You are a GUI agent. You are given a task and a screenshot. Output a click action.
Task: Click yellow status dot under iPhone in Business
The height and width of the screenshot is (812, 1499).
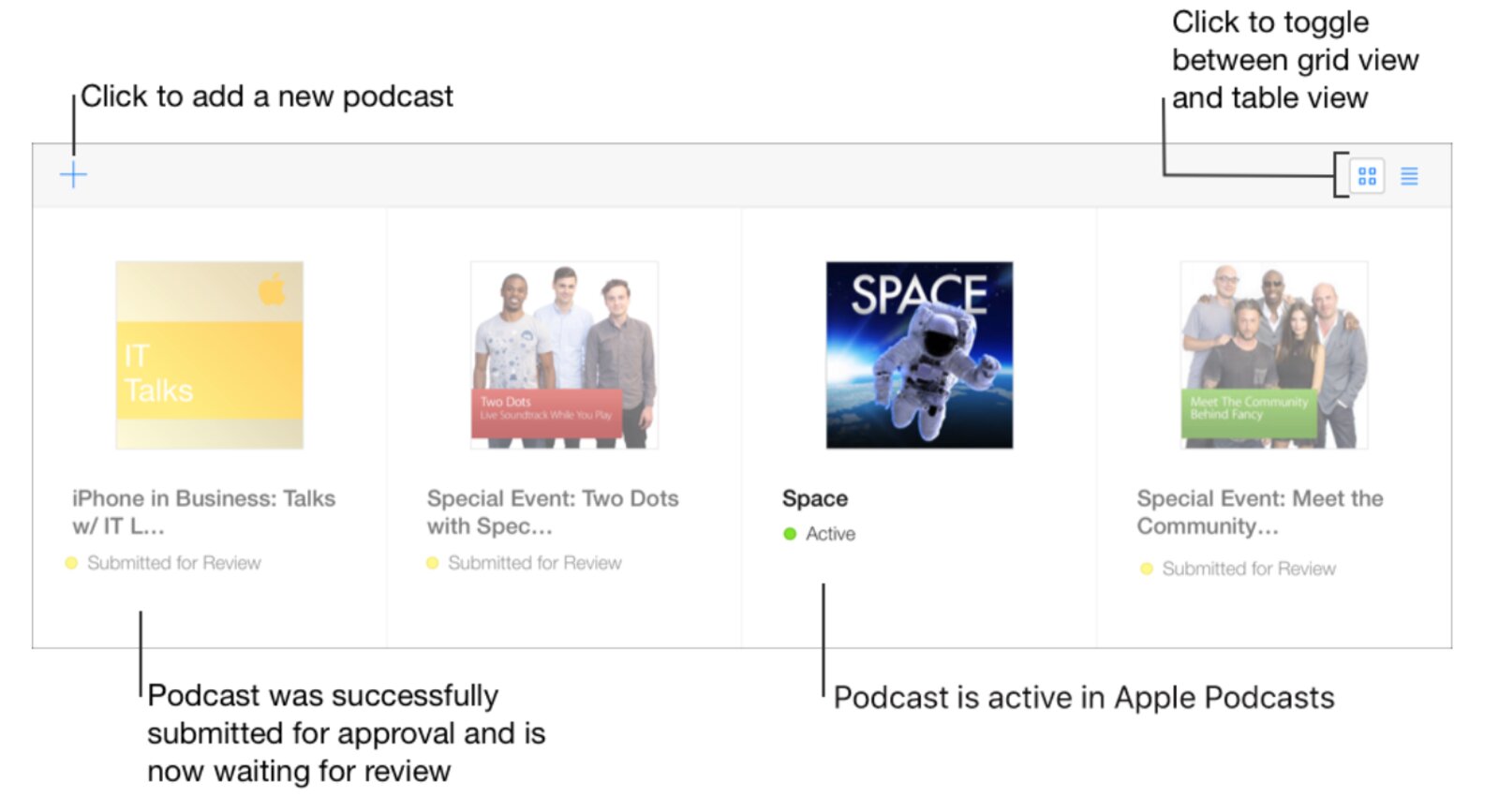pyautogui.click(x=71, y=563)
